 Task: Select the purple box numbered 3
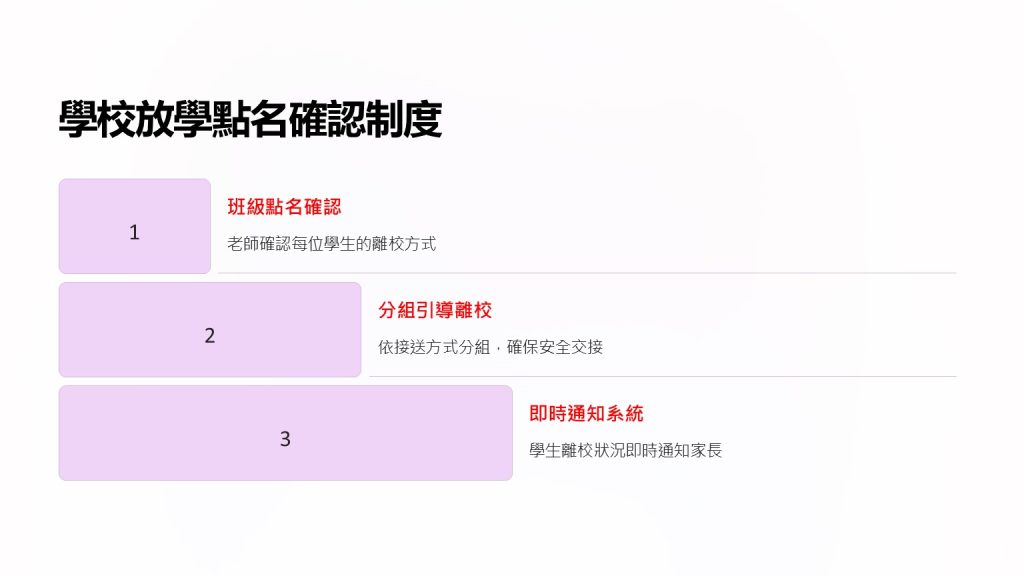coord(285,433)
